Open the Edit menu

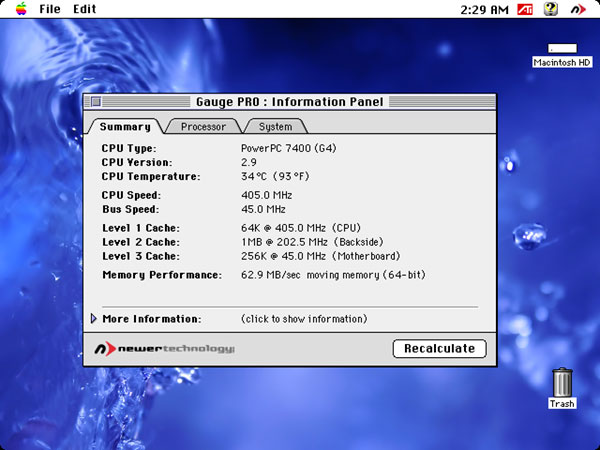point(85,9)
